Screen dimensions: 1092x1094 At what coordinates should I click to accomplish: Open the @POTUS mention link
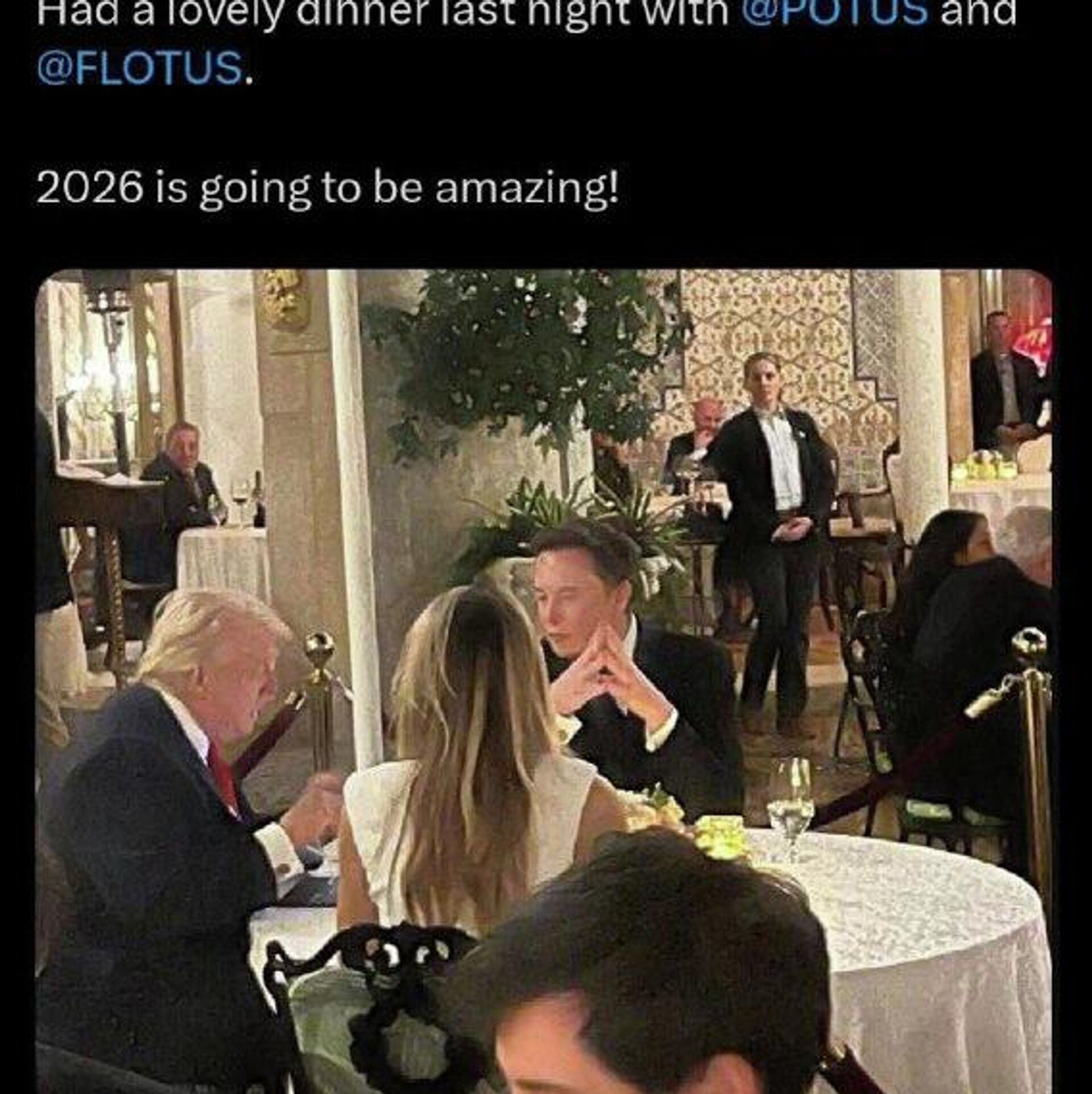[834, 13]
